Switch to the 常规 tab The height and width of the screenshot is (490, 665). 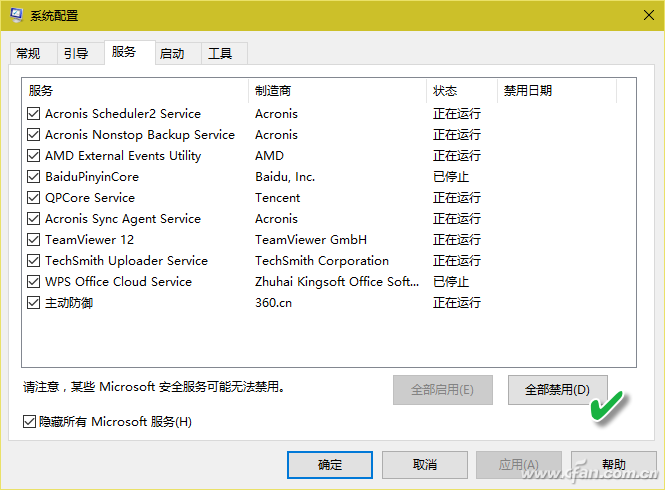coord(29,53)
